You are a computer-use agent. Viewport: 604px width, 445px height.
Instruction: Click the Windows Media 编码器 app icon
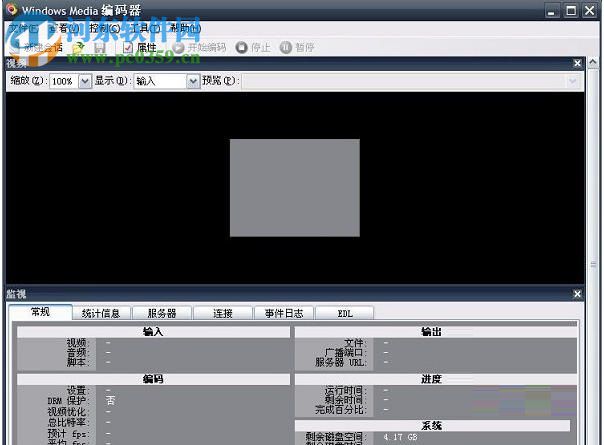pos(12,9)
